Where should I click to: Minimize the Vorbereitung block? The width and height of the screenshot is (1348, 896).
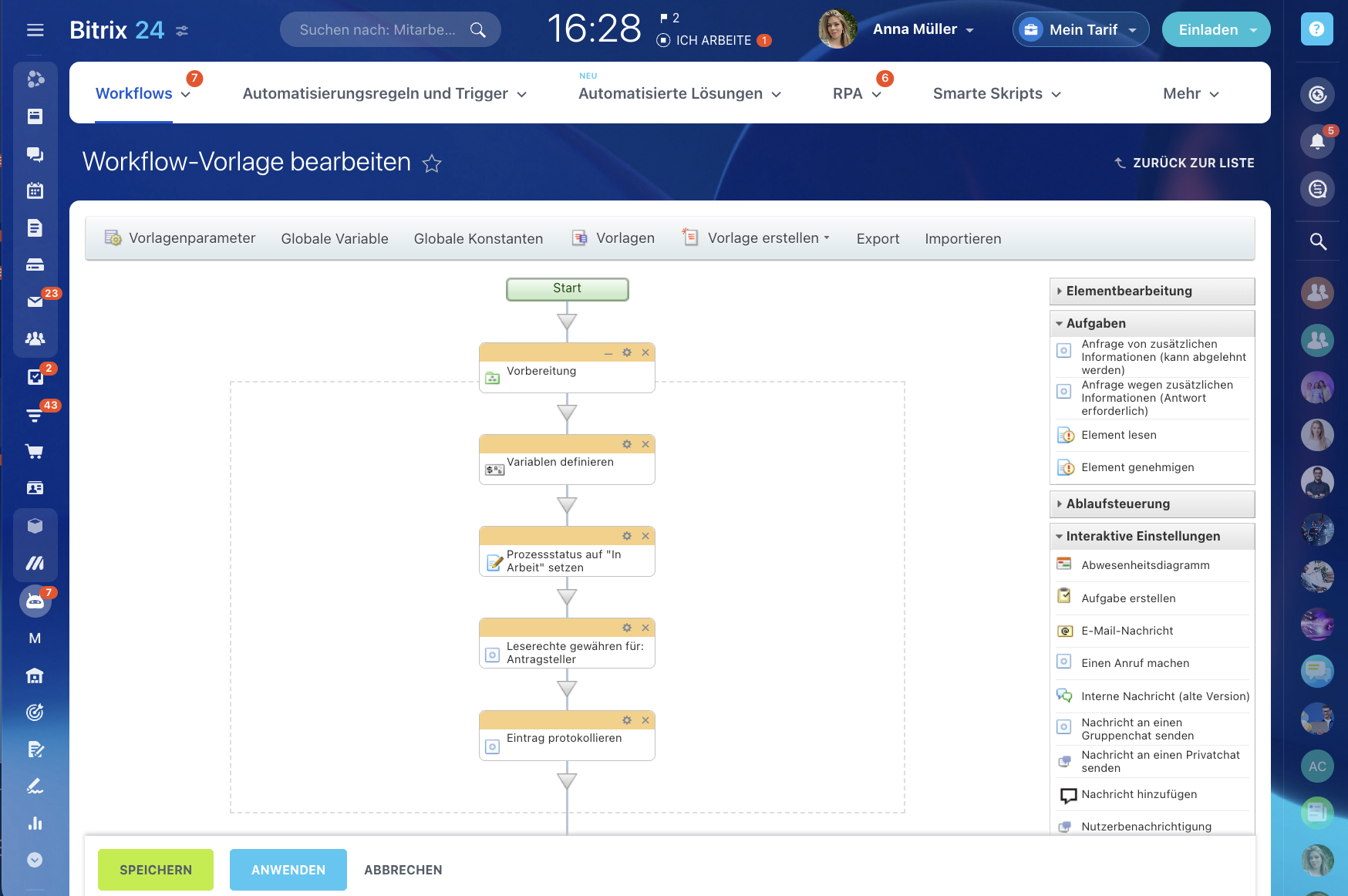608,353
